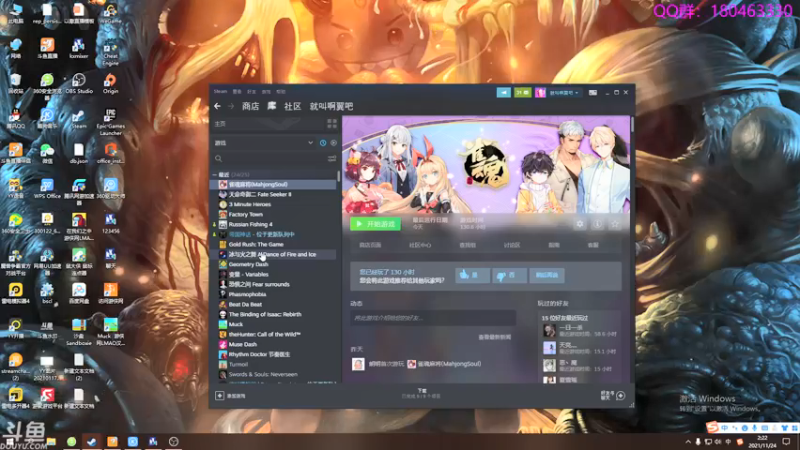Click Steam icon in the taskbar
Screen dimensions: 800x450
92,441
